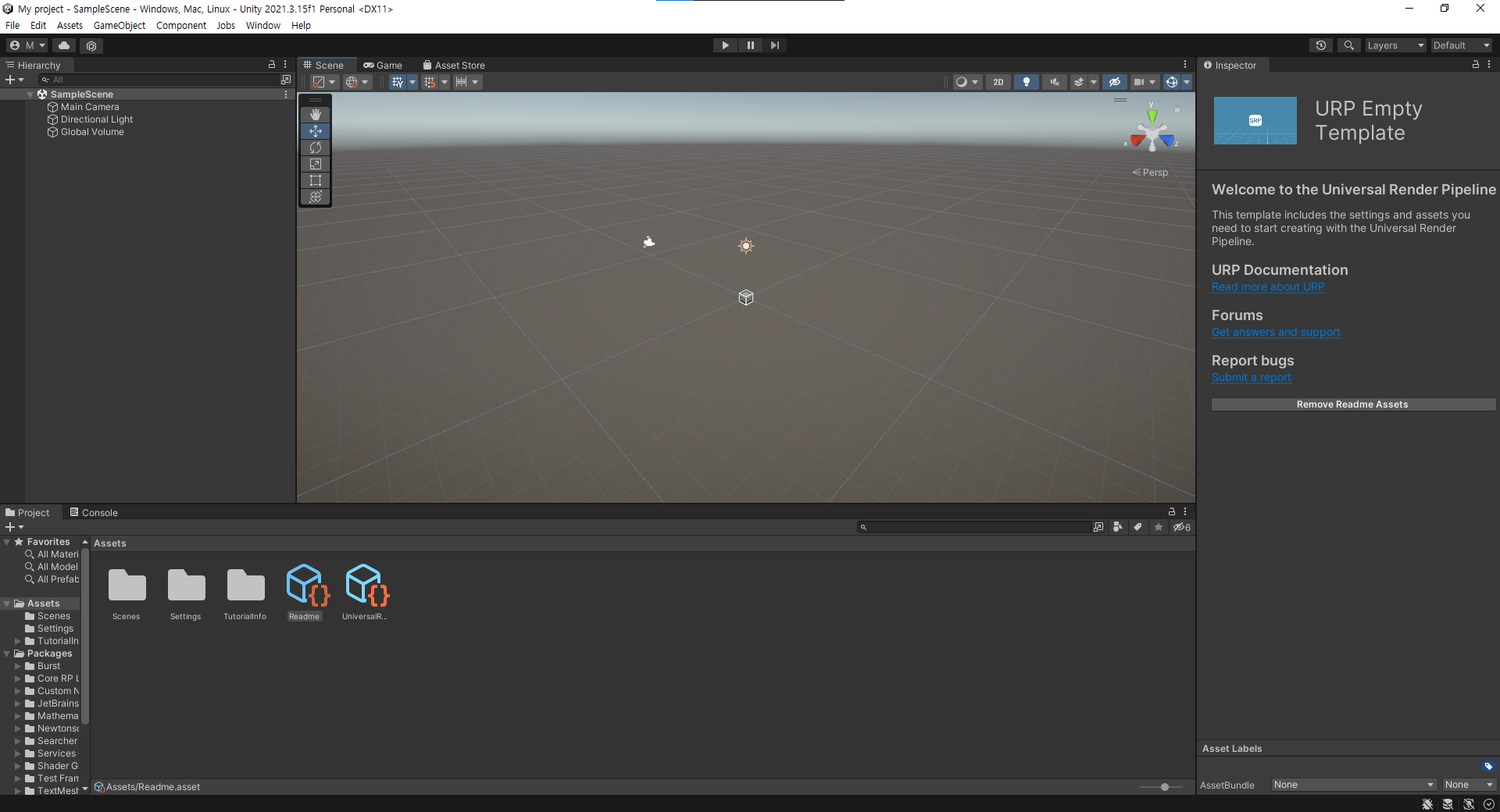This screenshot has height=812, width=1500.
Task: Open Hierarchy search picker icon
Action: tap(286, 80)
